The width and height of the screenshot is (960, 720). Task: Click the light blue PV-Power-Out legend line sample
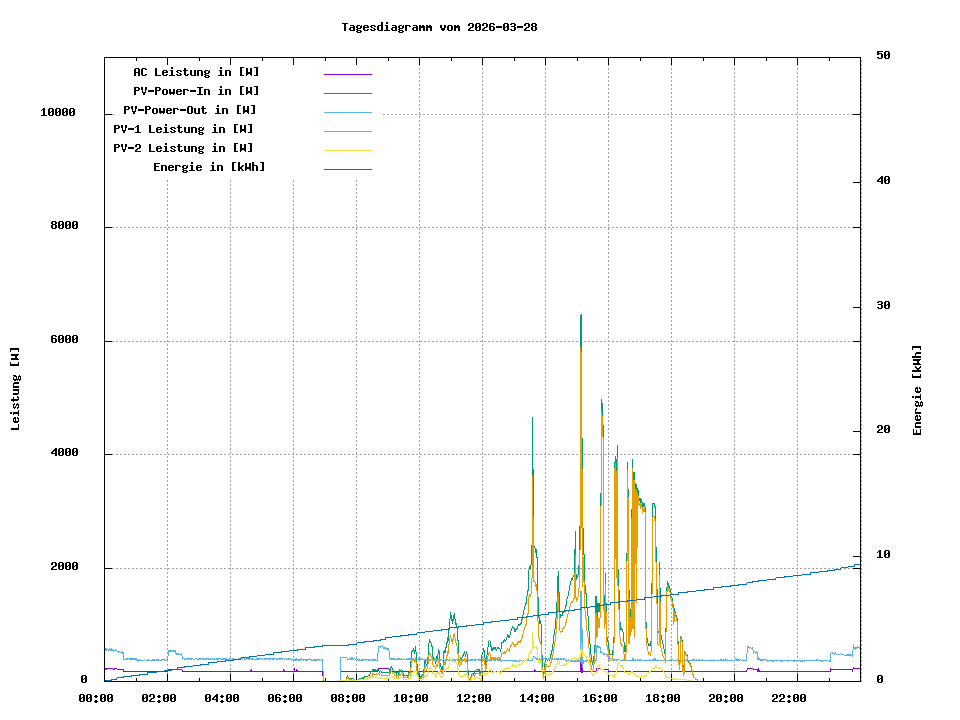point(347,112)
